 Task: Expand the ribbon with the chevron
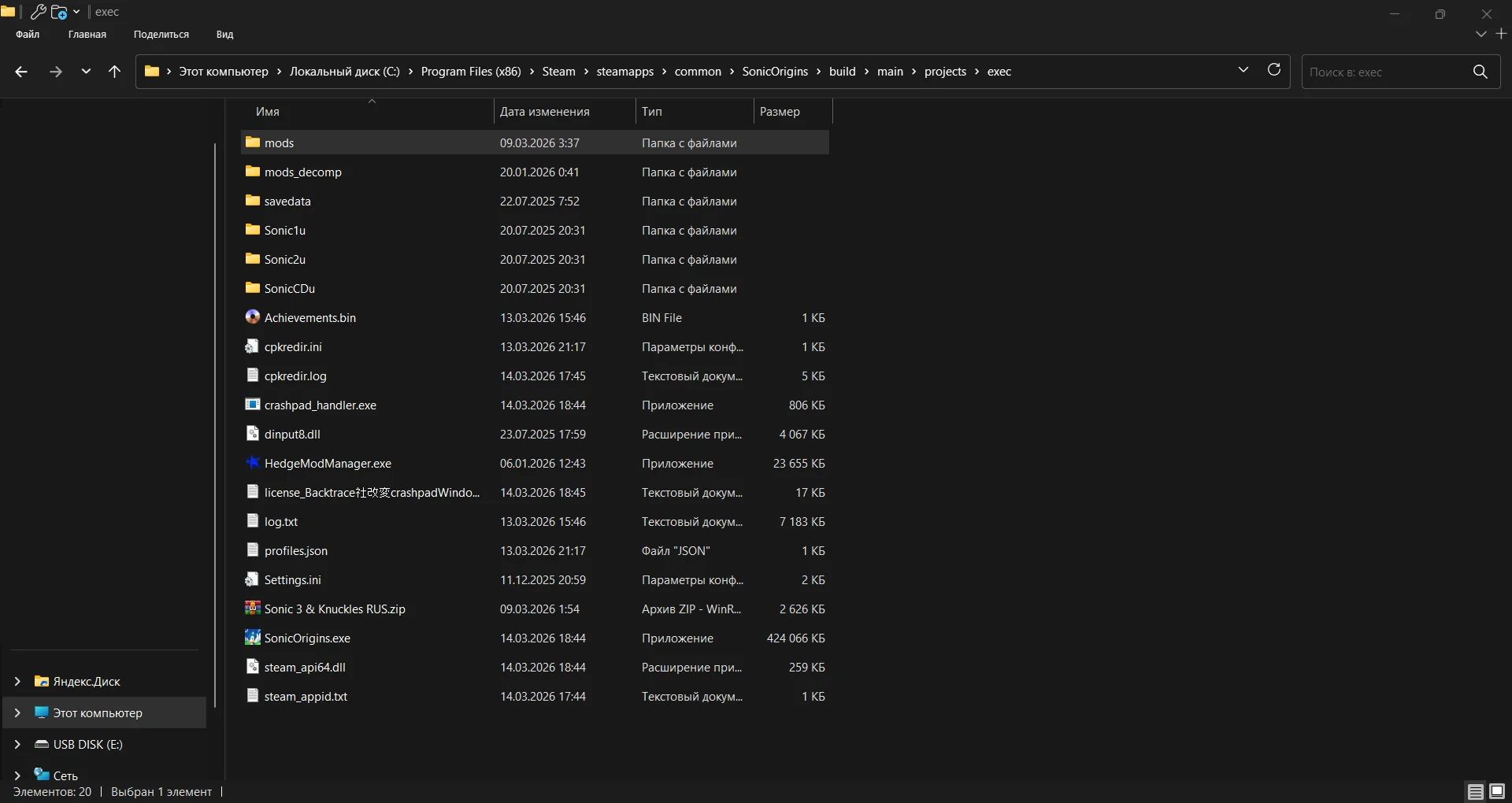tap(1481, 34)
